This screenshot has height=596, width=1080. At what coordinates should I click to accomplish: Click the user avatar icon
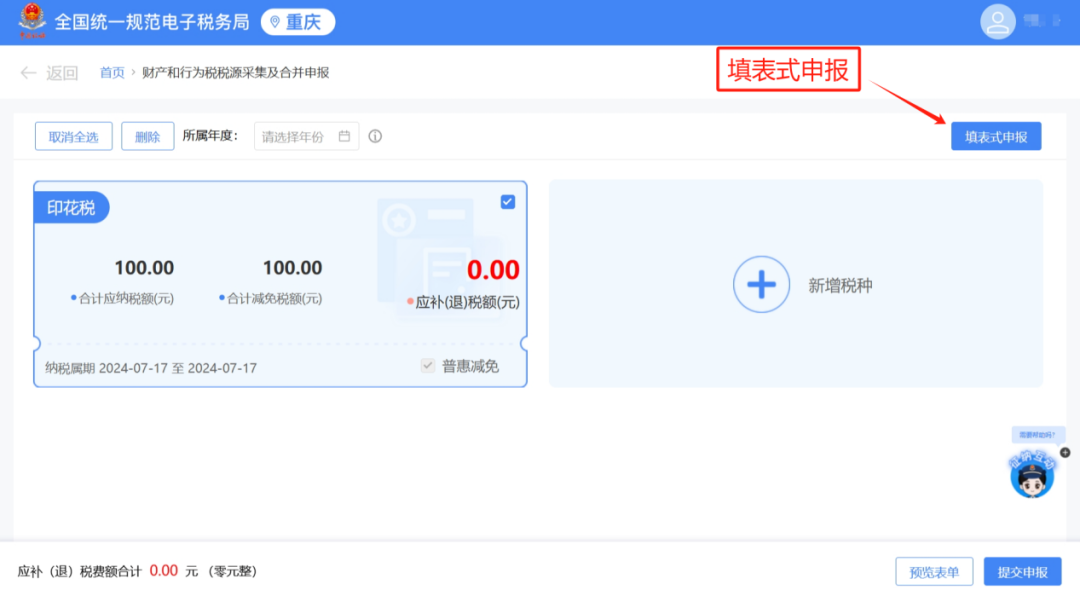tap(997, 21)
